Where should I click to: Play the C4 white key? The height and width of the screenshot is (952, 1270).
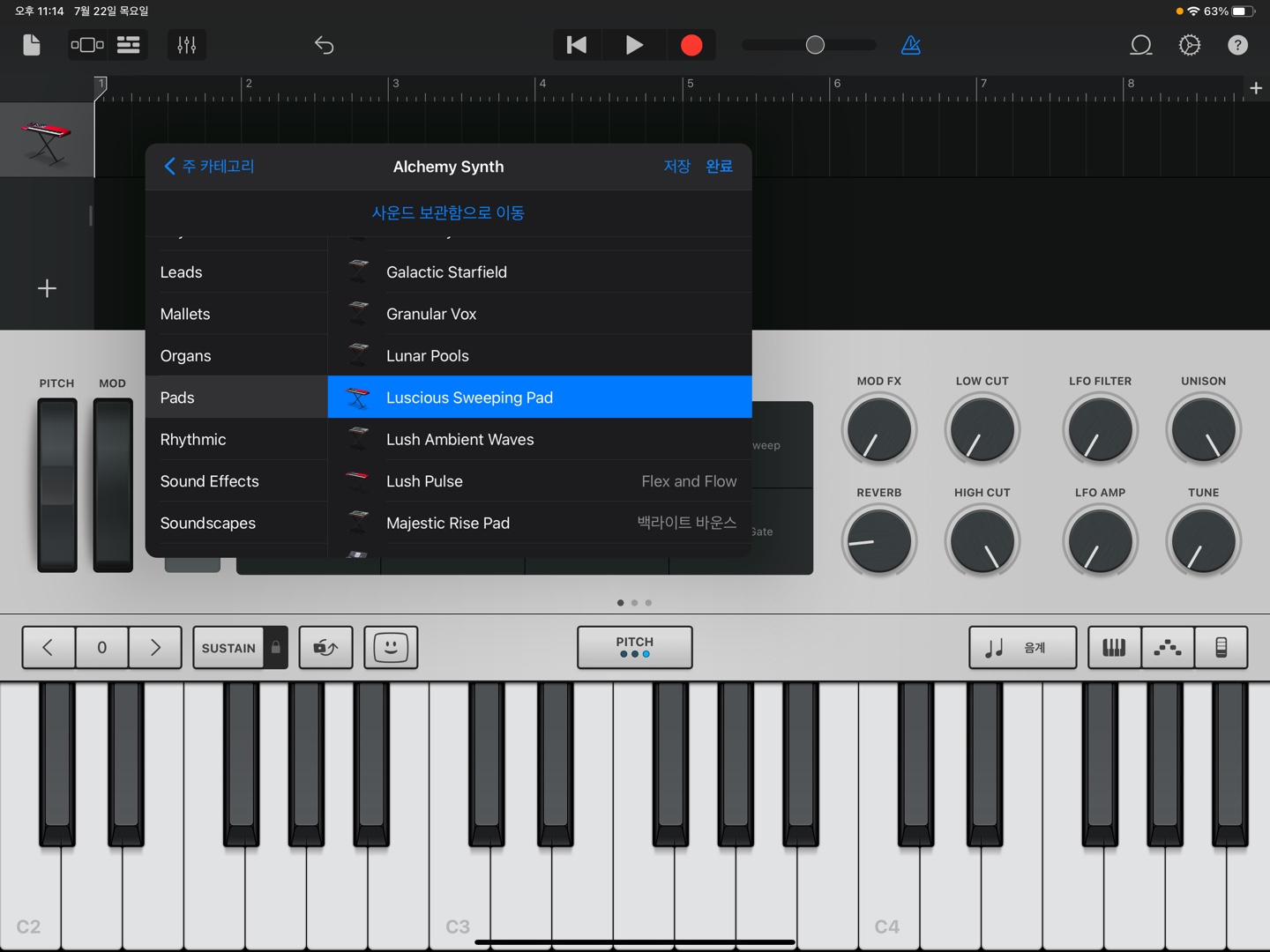[888, 890]
